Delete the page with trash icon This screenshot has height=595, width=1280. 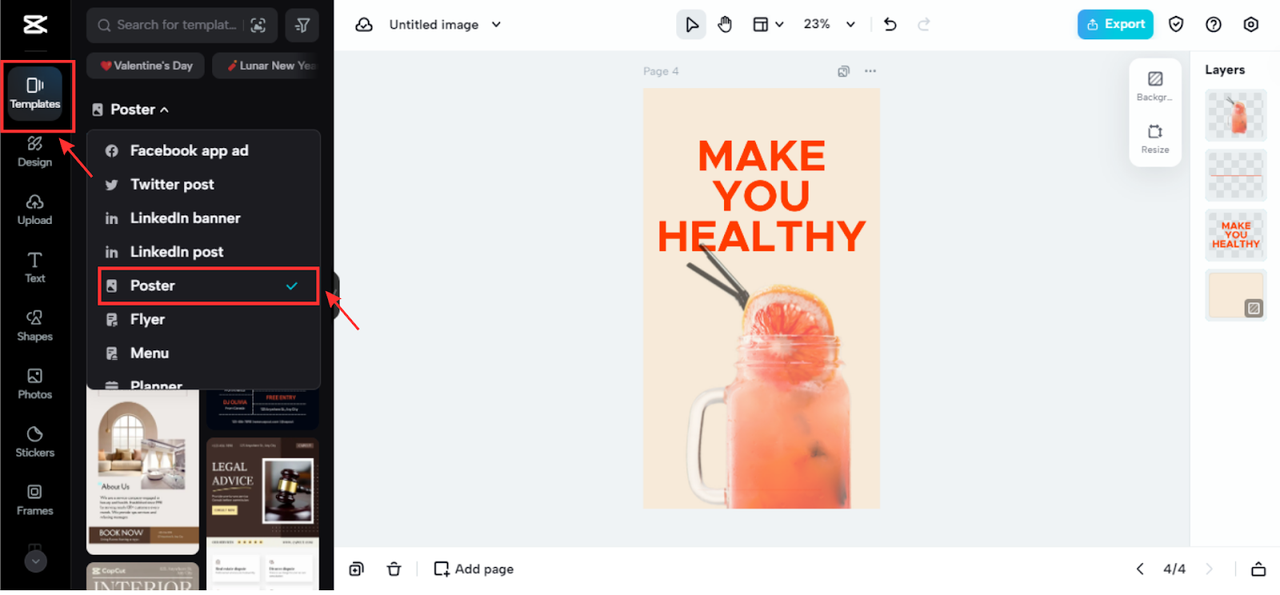click(x=394, y=569)
